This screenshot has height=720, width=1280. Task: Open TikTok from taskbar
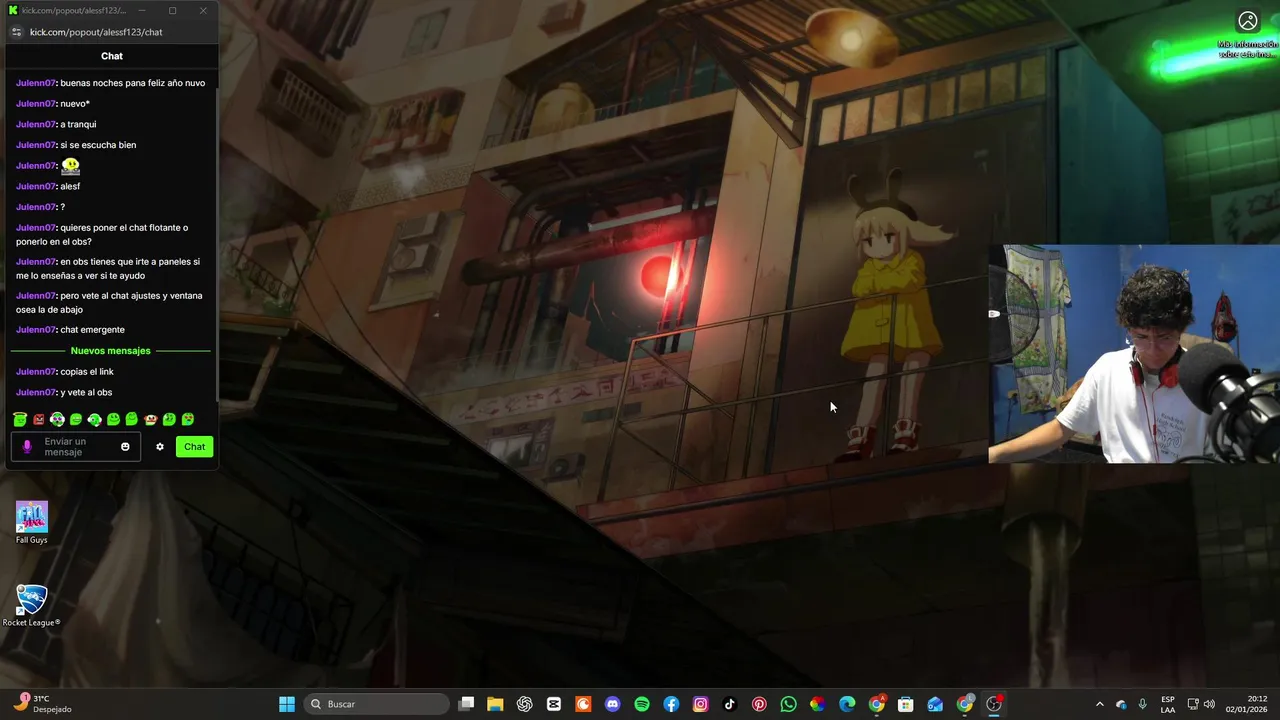(730, 704)
